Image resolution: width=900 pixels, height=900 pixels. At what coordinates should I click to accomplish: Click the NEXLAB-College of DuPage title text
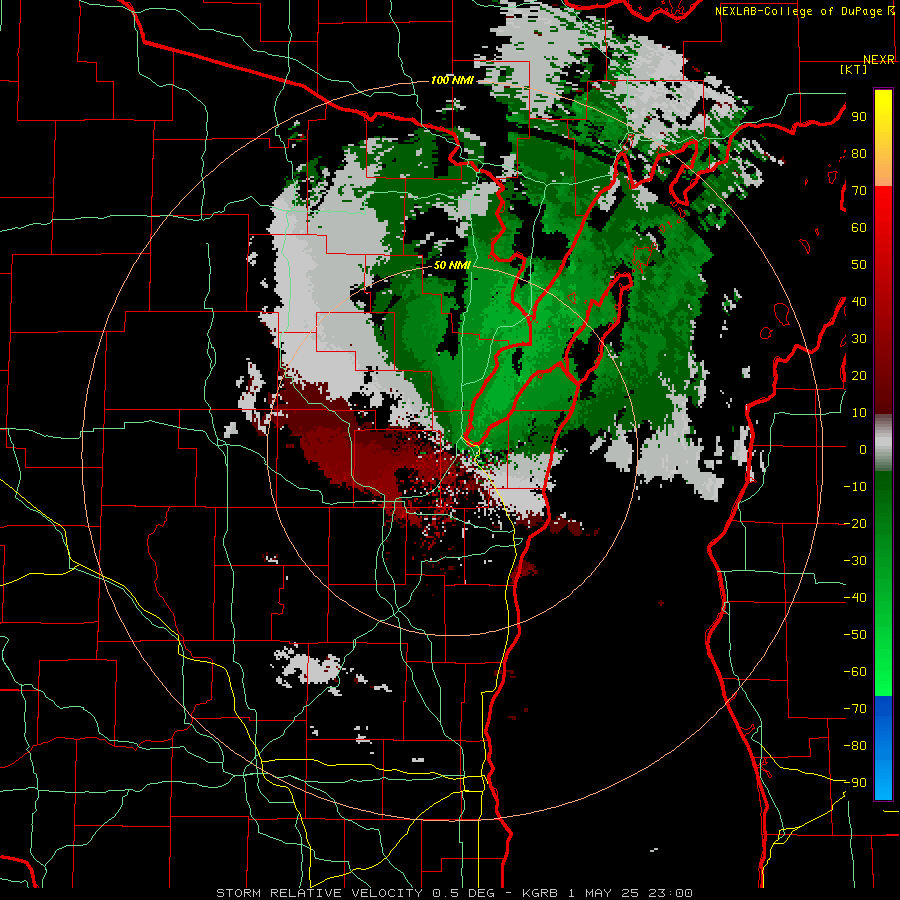coord(800,11)
